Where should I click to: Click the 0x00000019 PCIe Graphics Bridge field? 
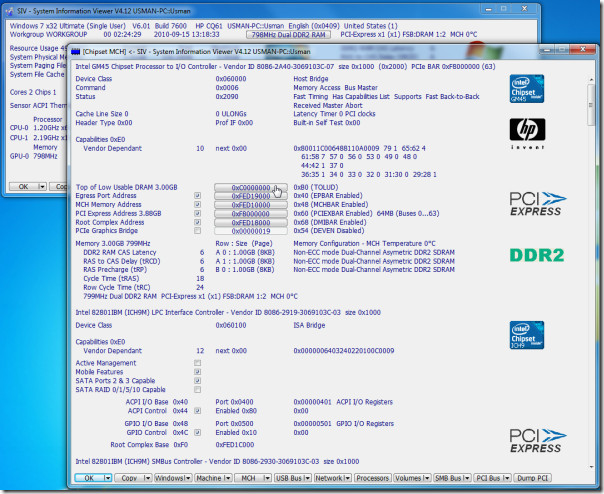(251, 231)
